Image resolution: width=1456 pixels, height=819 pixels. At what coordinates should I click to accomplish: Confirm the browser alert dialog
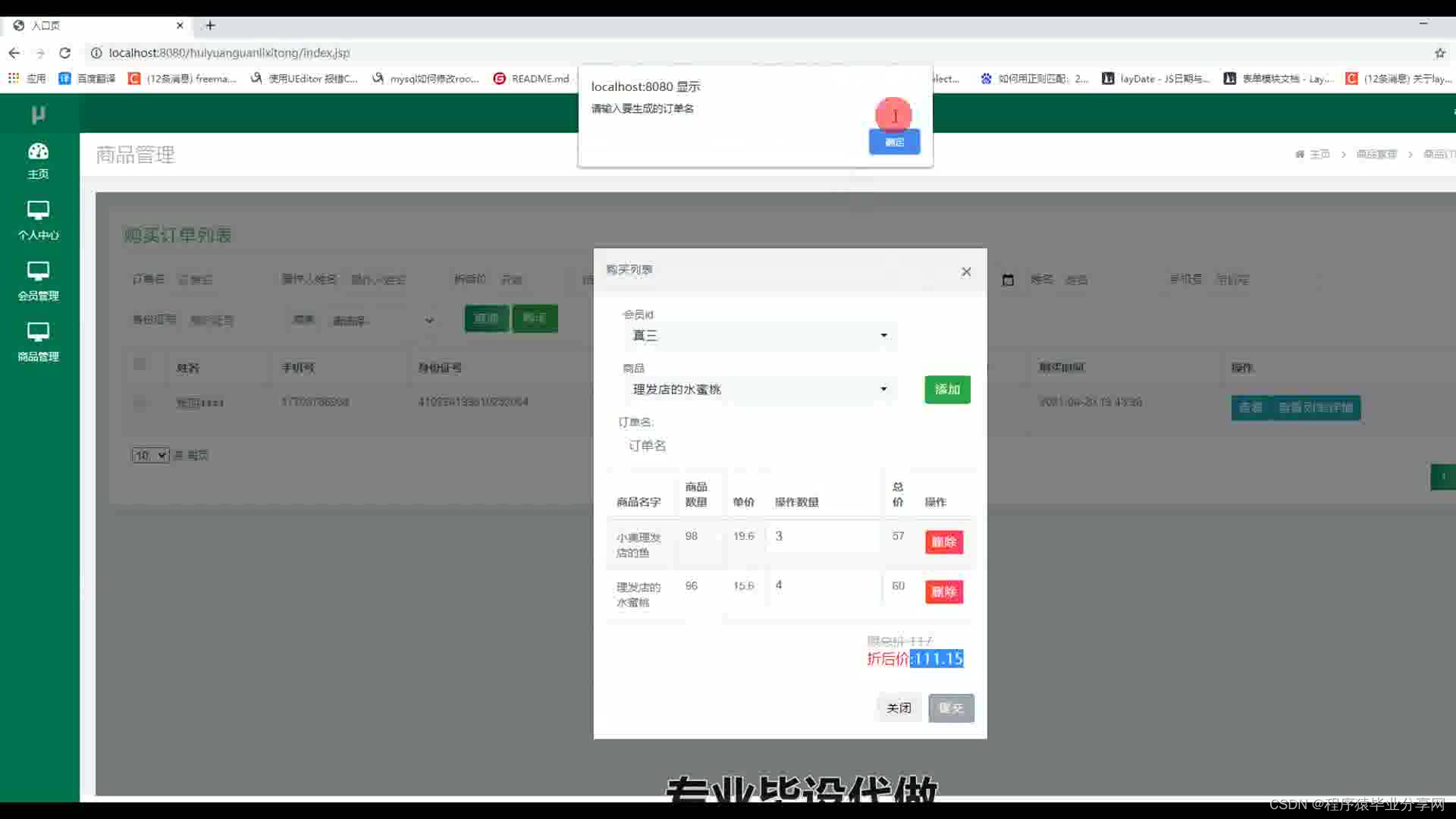tap(894, 142)
